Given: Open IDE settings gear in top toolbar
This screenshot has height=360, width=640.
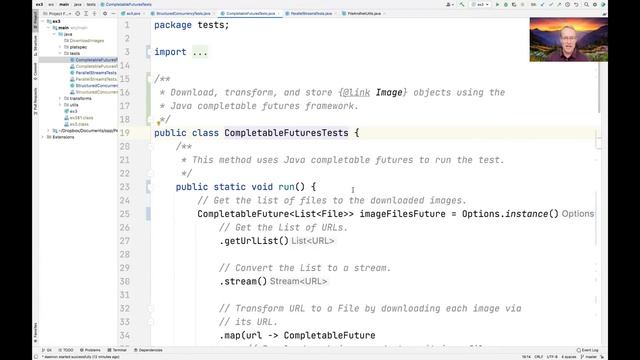Looking at the screenshot, I should [595, 4].
